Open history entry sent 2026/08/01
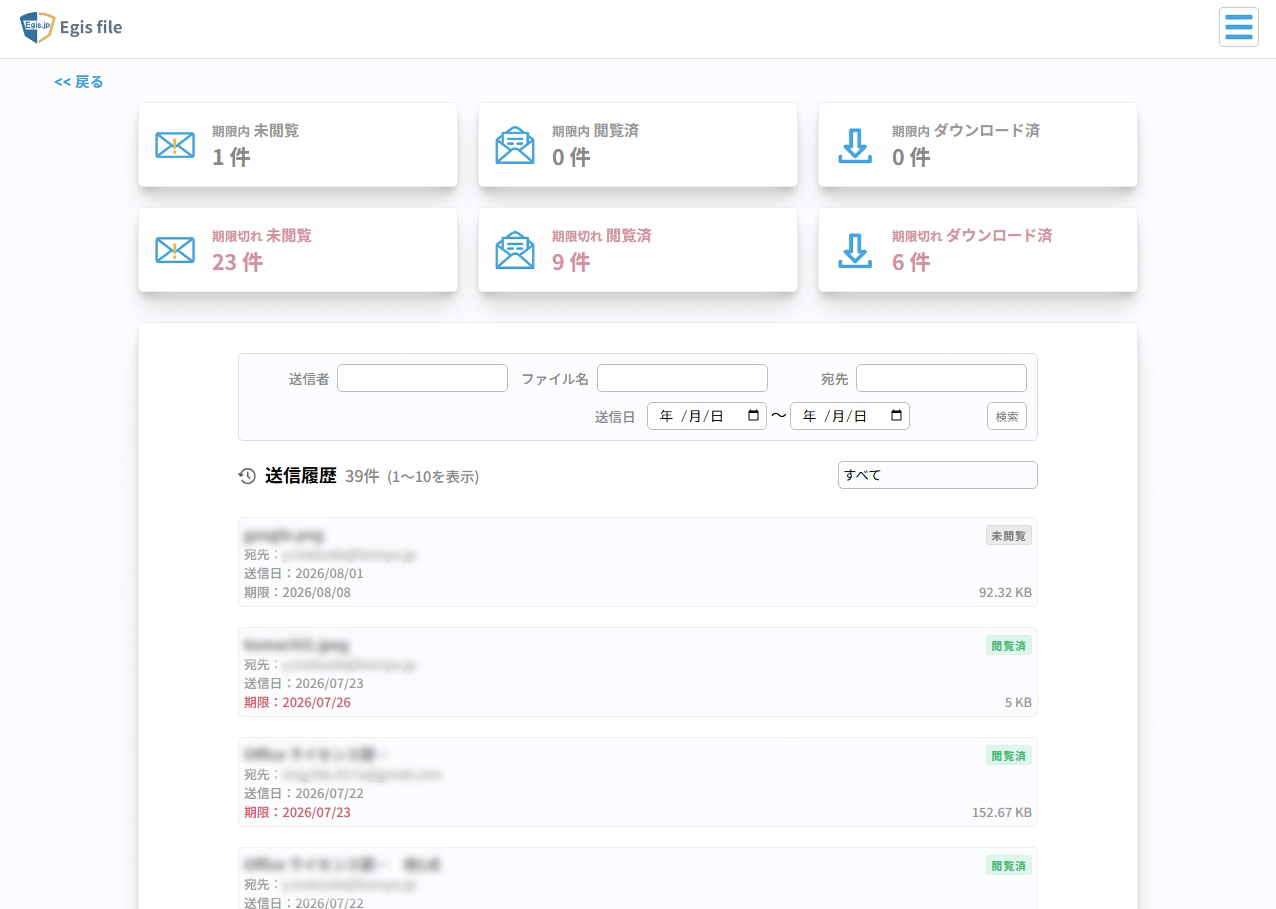 (x=638, y=562)
